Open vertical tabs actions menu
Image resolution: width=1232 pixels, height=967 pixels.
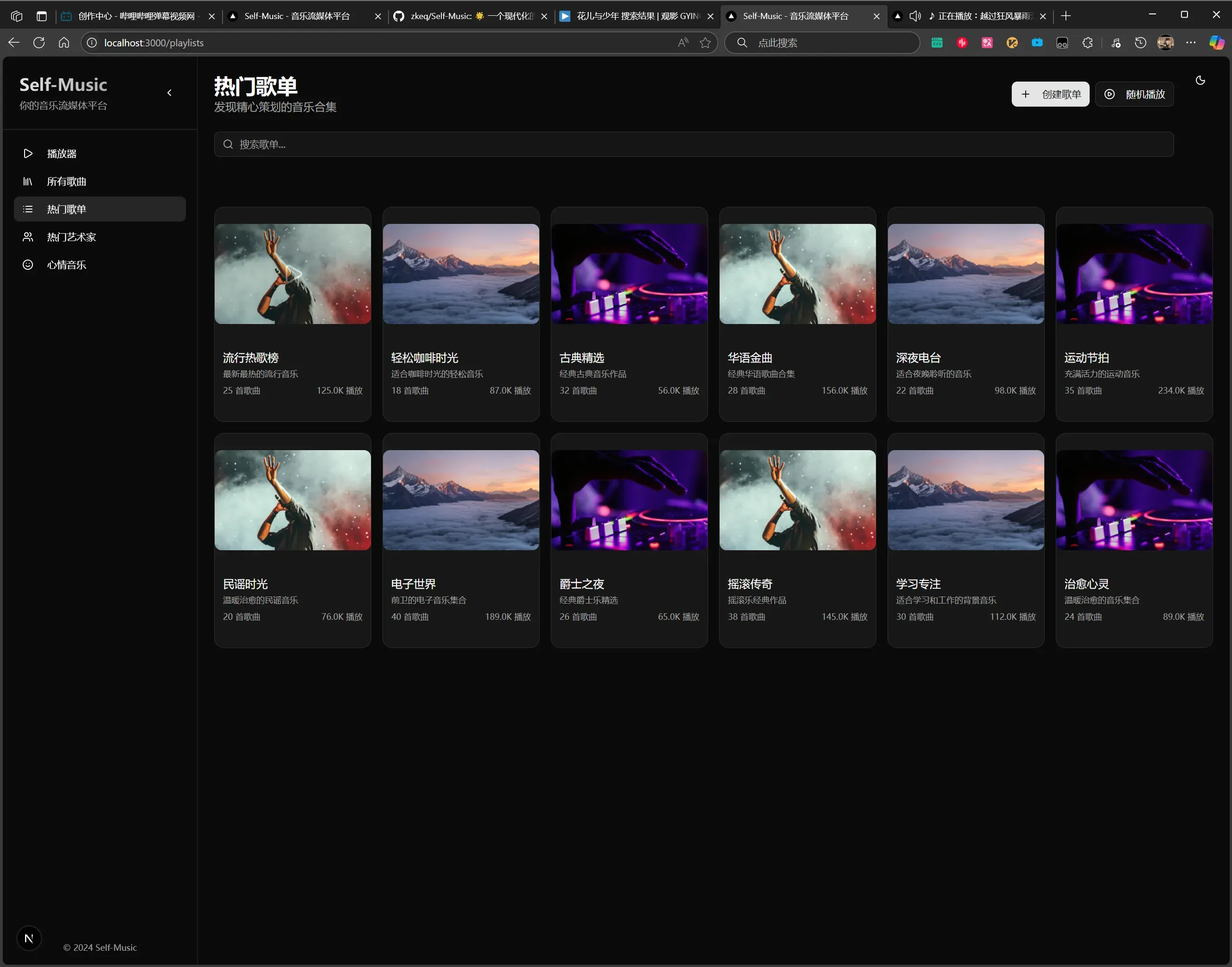click(x=41, y=16)
